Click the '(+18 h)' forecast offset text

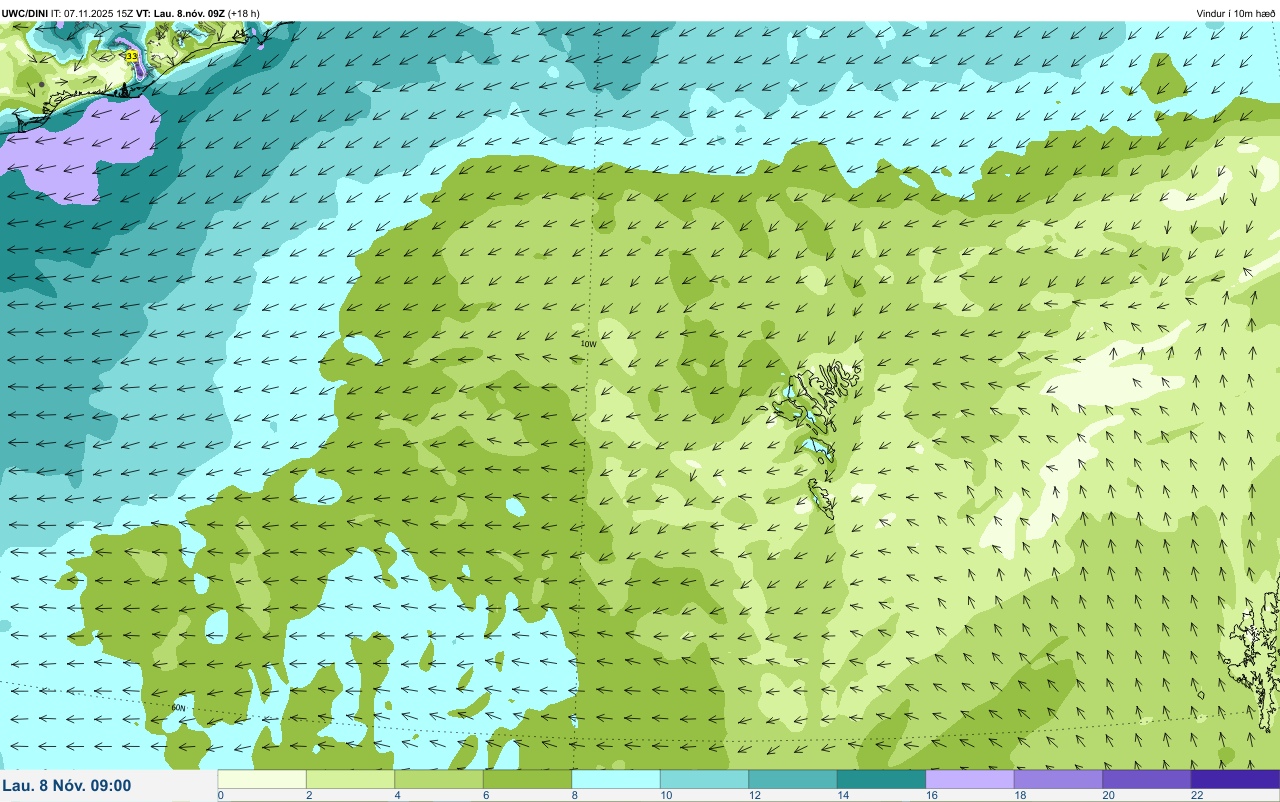(x=244, y=13)
